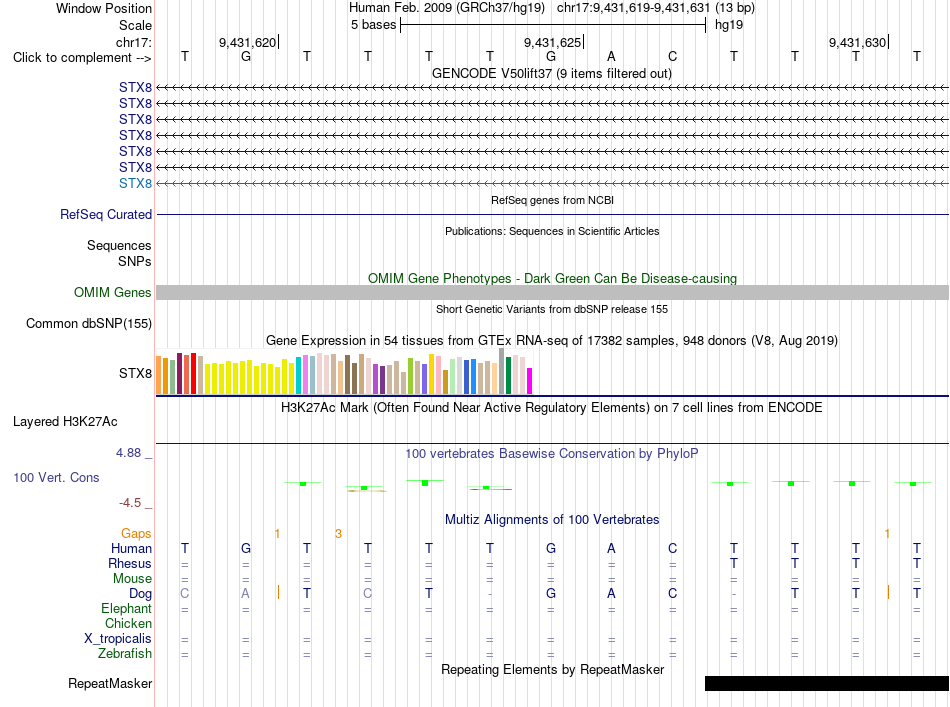Click the GTEx Gene Expression track title
The image size is (950, 707).
551,340
